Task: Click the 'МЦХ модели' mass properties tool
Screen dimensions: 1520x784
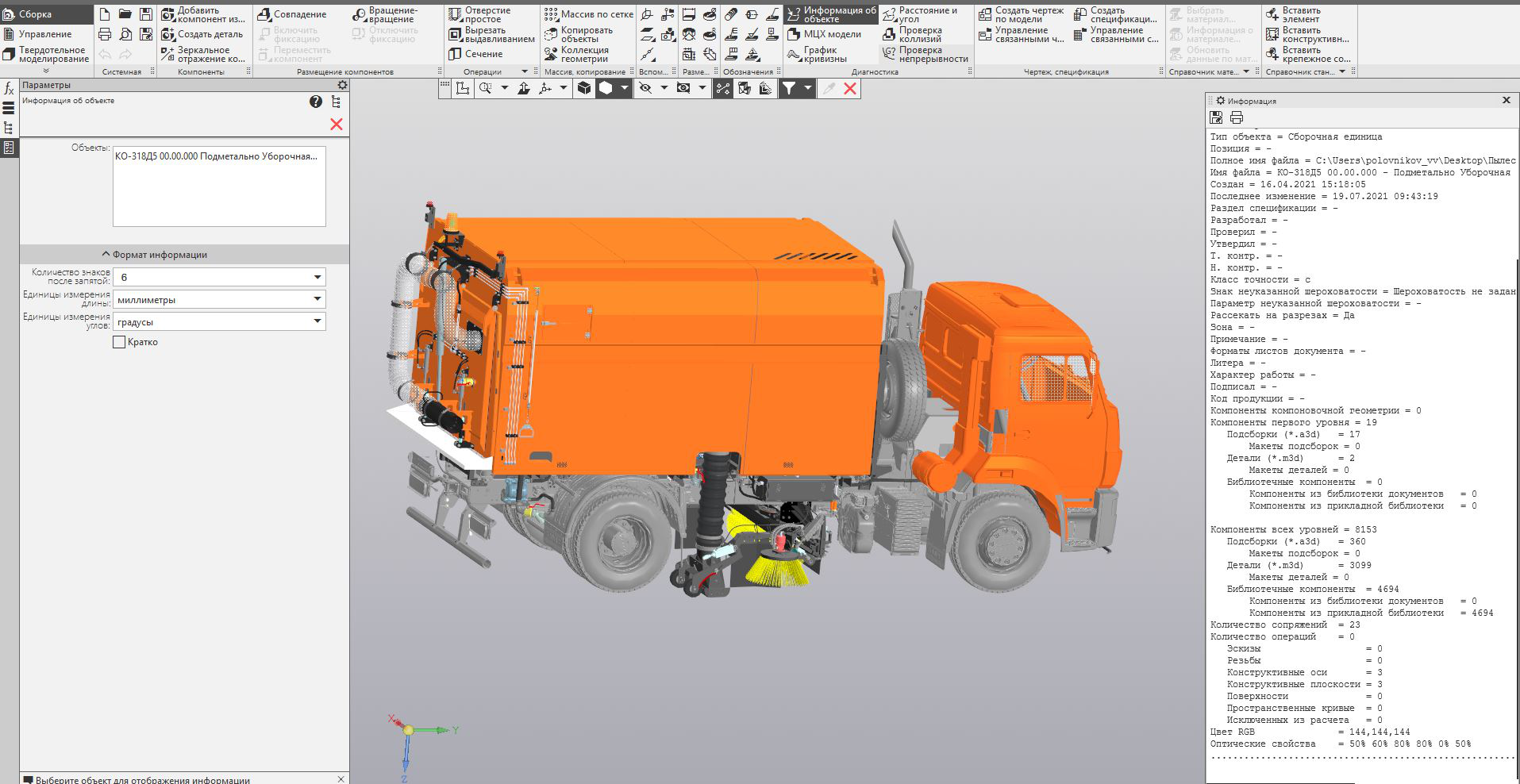Action: (824, 34)
